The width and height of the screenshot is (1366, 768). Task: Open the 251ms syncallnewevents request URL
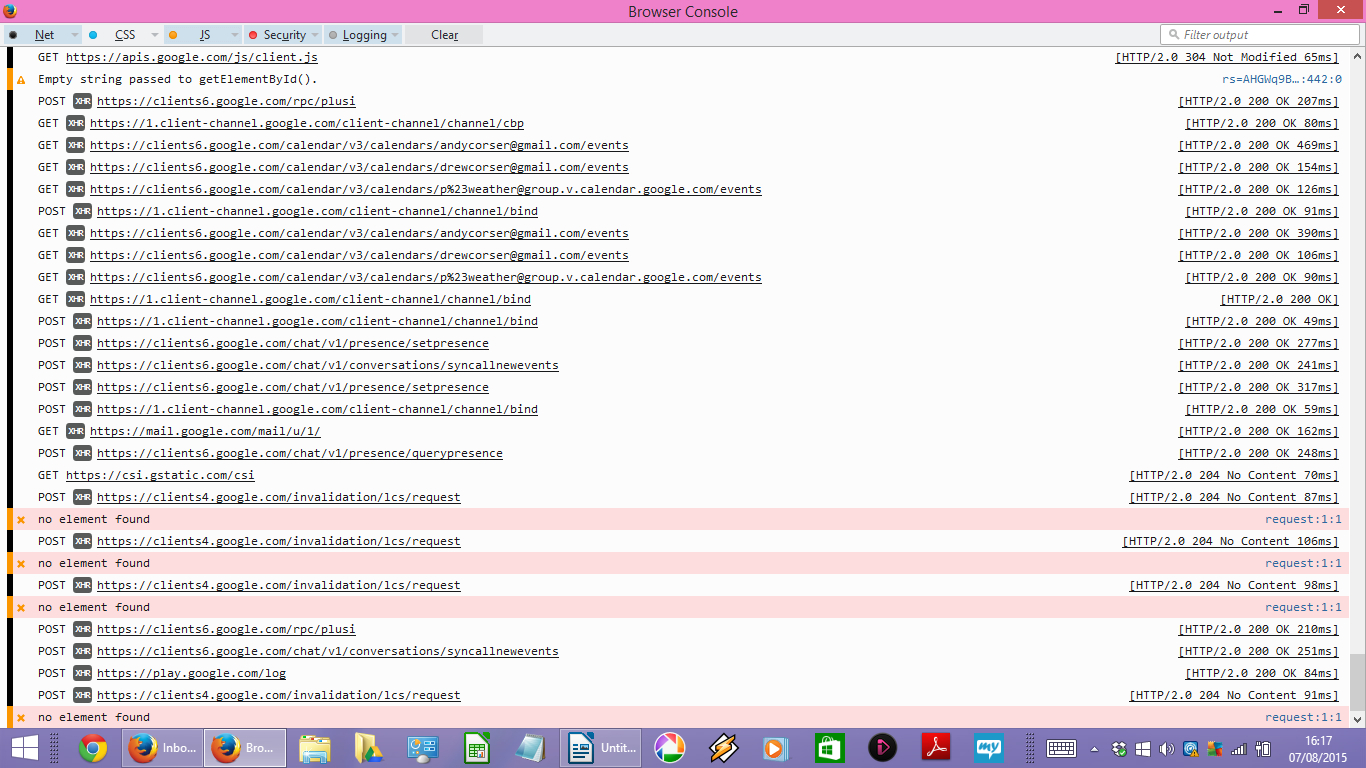pos(328,651)
